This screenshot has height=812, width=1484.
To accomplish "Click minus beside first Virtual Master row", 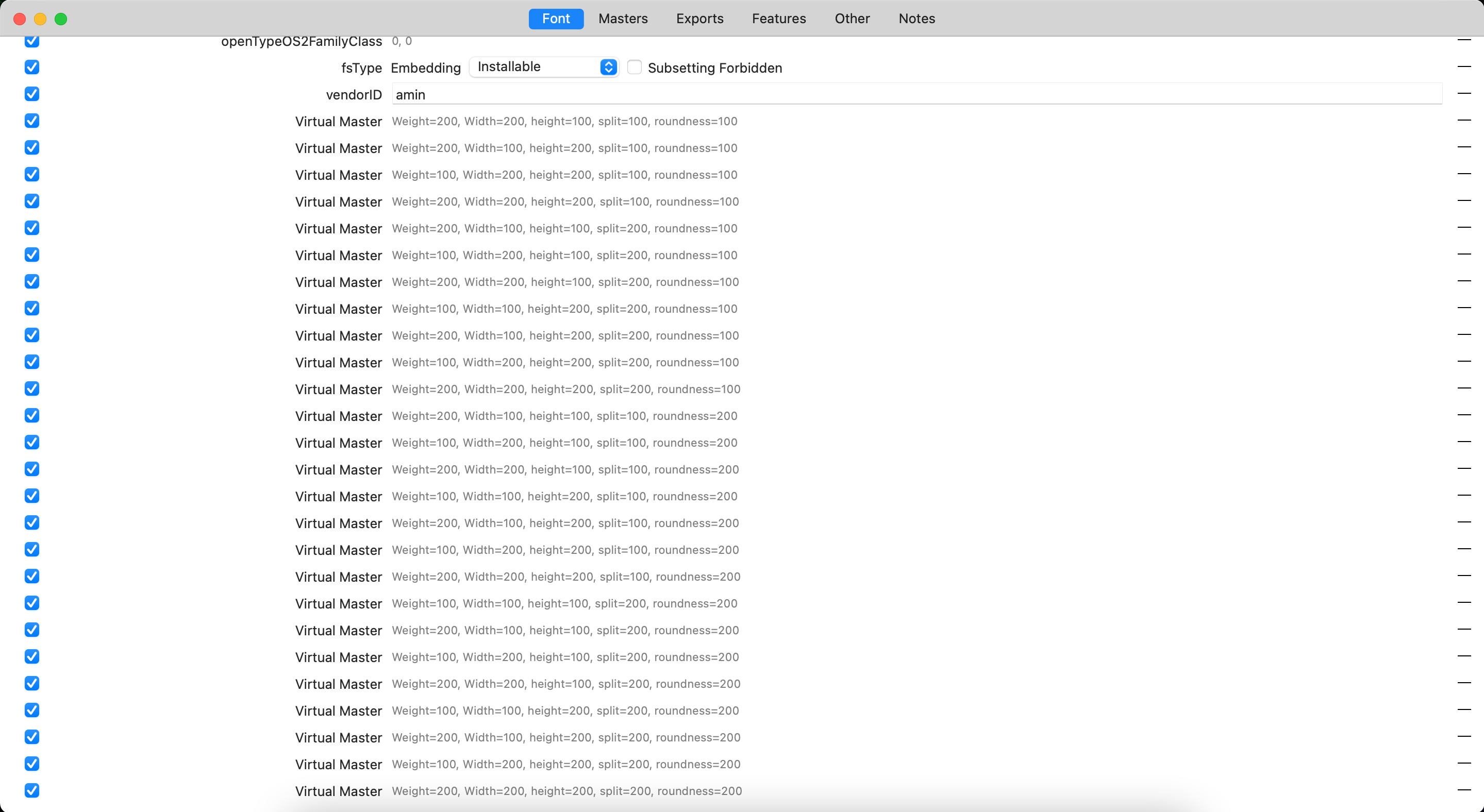I will click(1464, 121).
